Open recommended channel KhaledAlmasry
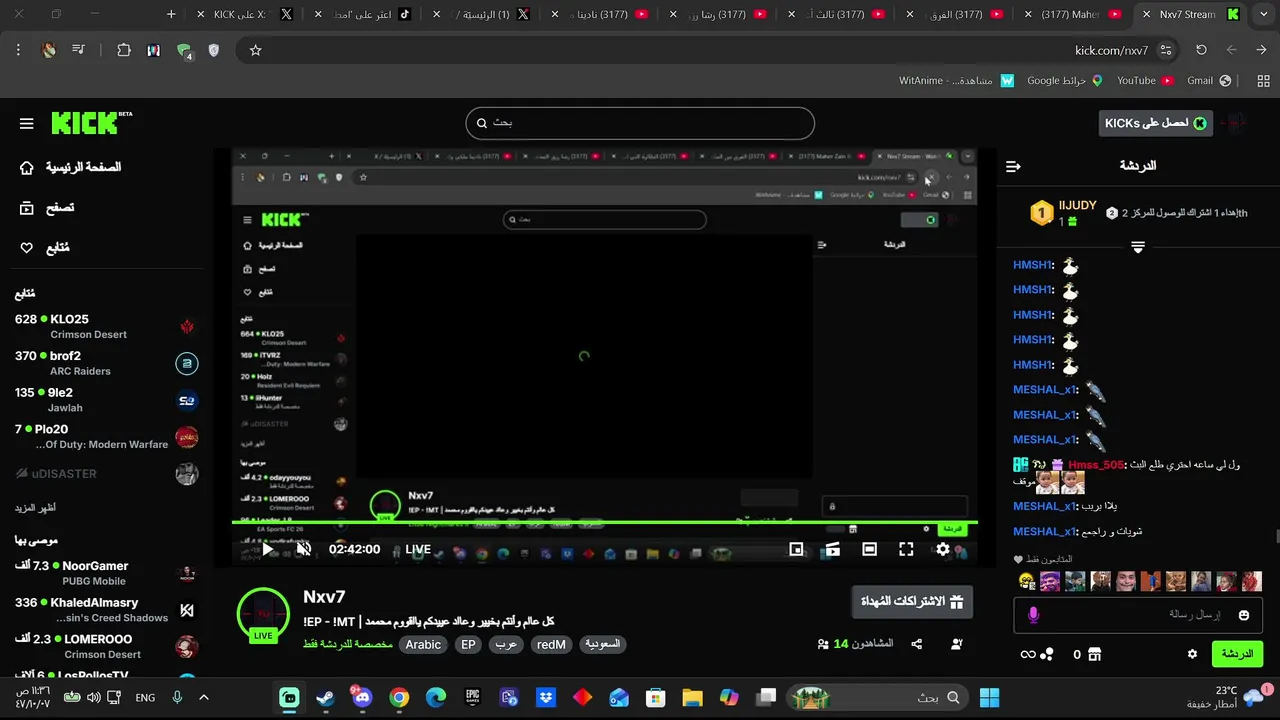Screen dimensions: 1280x720 [107, 610]
